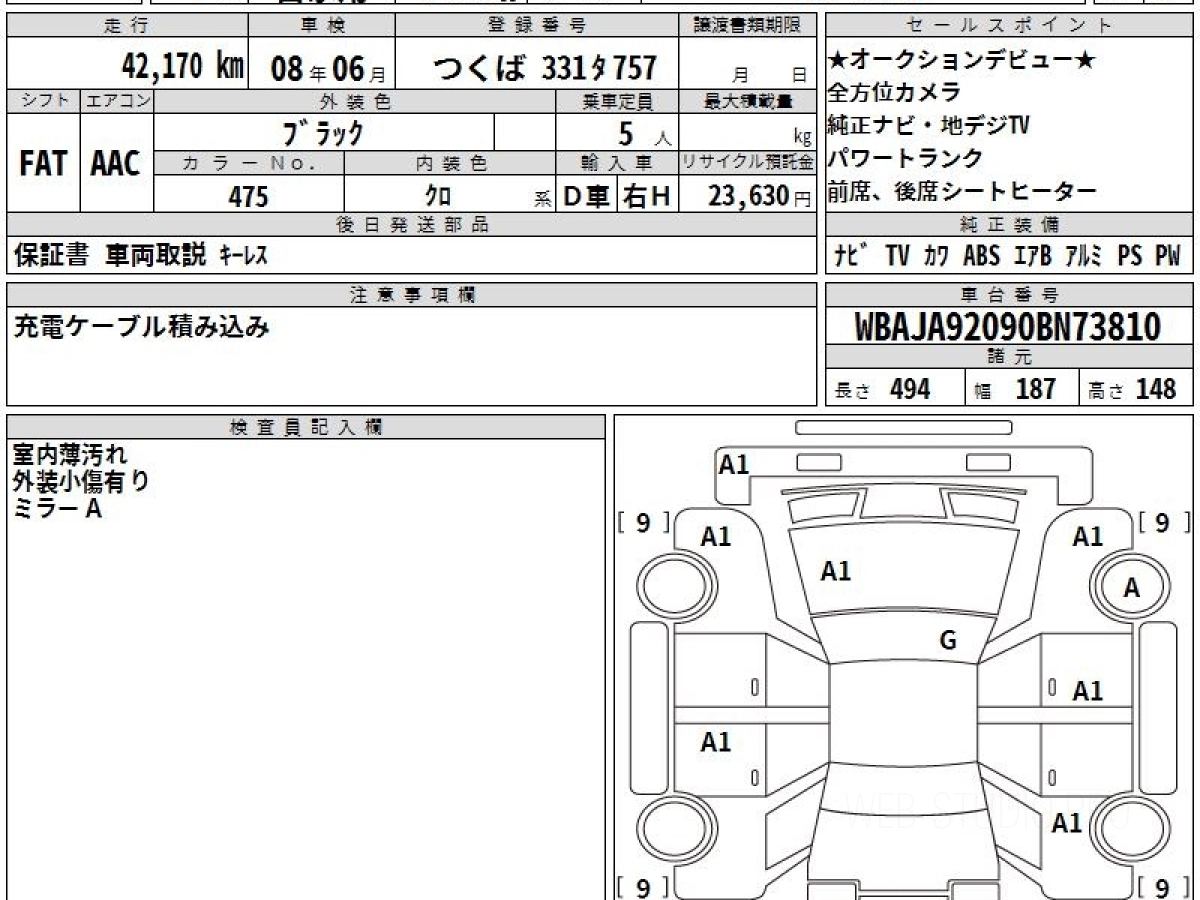Select the 諸元 header
The height and width of the screenshot is (900, 1200).
tap(1010, 357)
